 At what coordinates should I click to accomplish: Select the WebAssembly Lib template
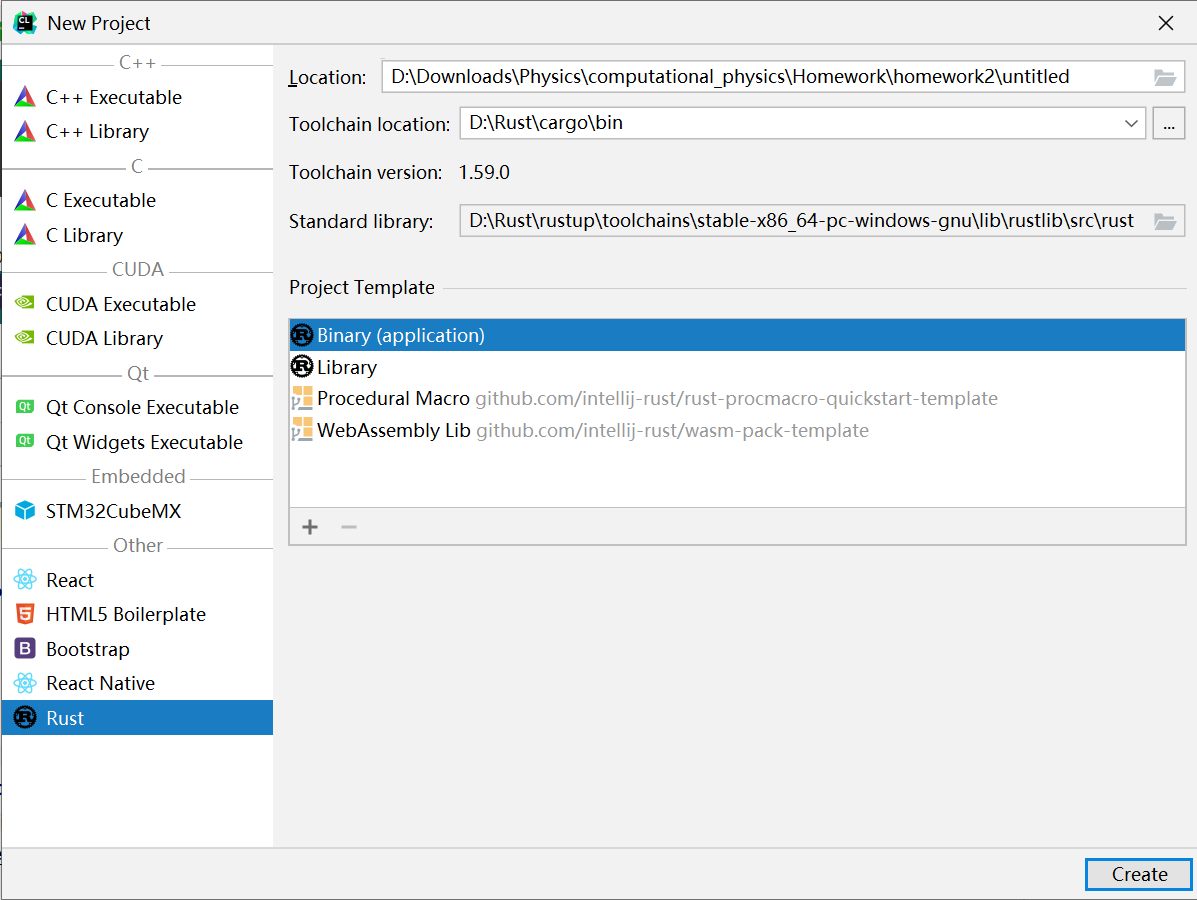coord(737,431)
